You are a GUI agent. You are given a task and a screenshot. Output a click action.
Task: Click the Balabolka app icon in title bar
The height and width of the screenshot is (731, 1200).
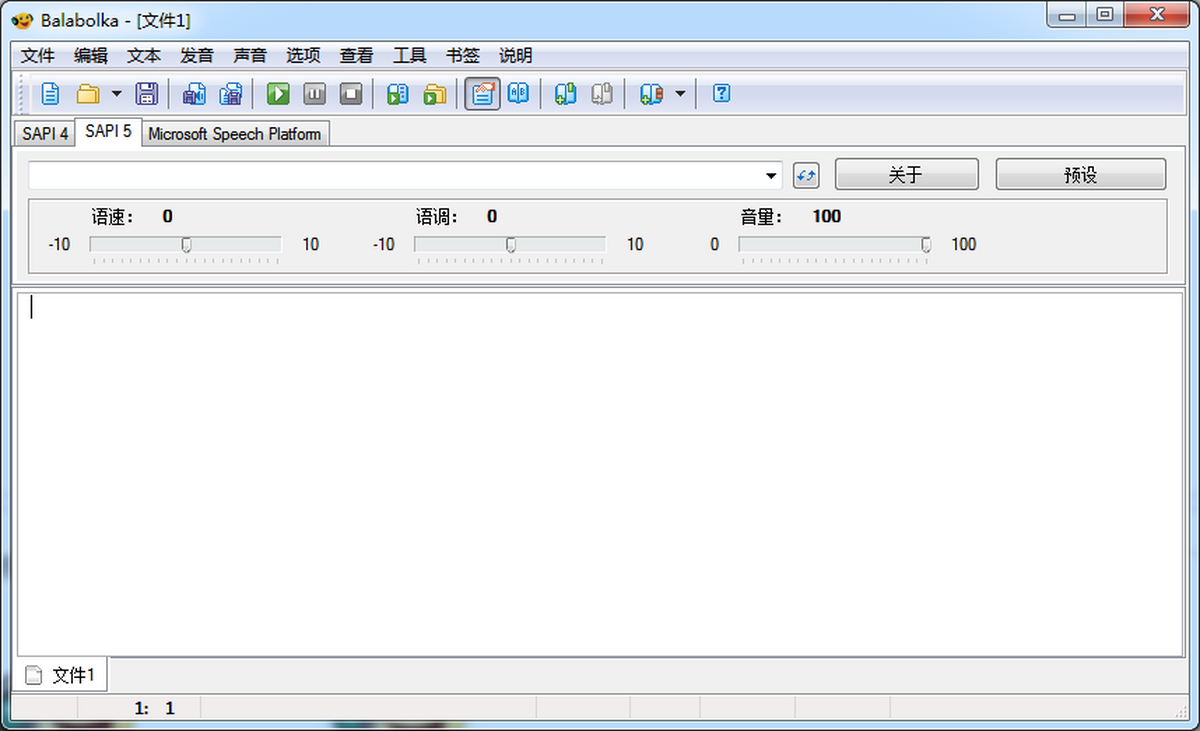coord(22,19)
